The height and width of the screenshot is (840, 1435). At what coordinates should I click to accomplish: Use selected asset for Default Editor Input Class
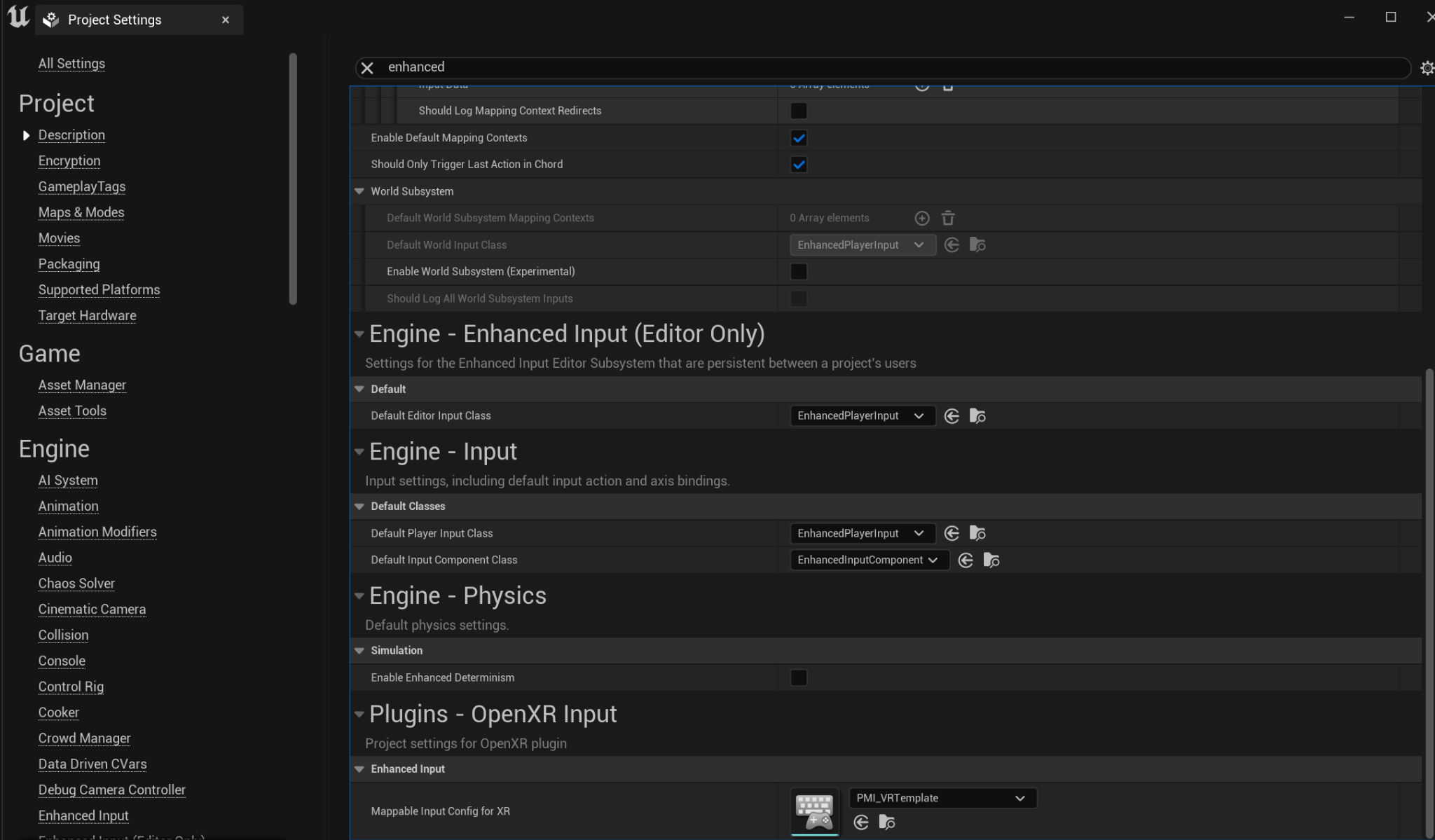(952, 416)
